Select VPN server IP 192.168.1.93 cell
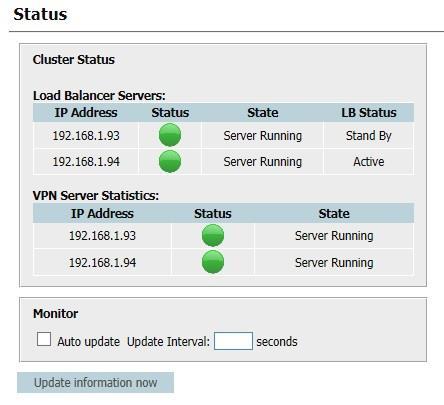The image size is (444, 405). pos(102,236)
